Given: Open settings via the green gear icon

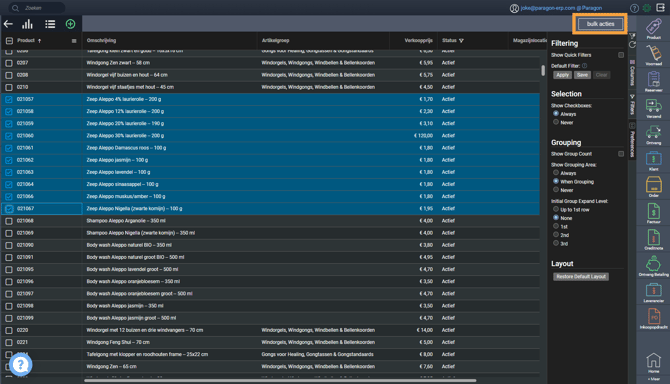Looking at the screenshot, I should point(647,8).
